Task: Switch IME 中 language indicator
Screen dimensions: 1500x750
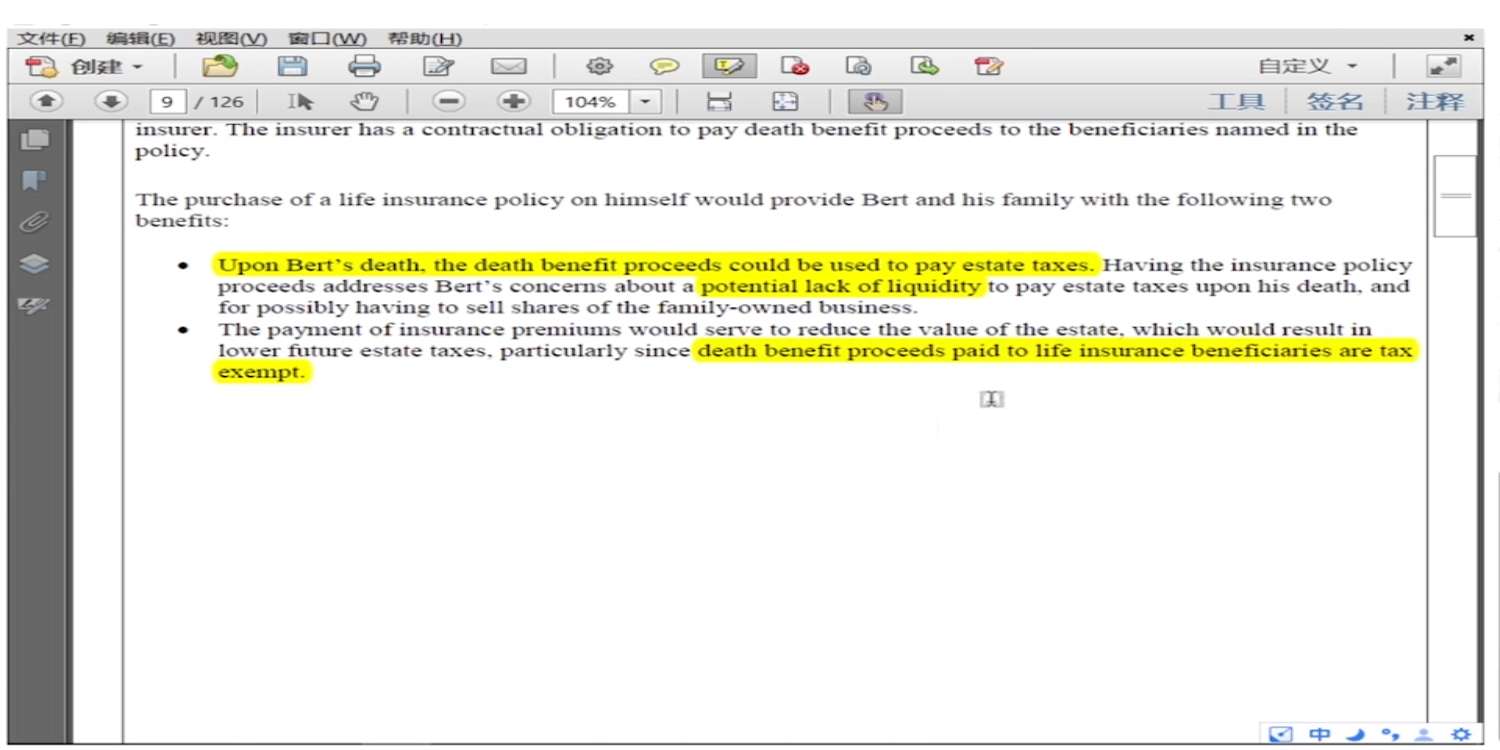Action: point(1320,735)
